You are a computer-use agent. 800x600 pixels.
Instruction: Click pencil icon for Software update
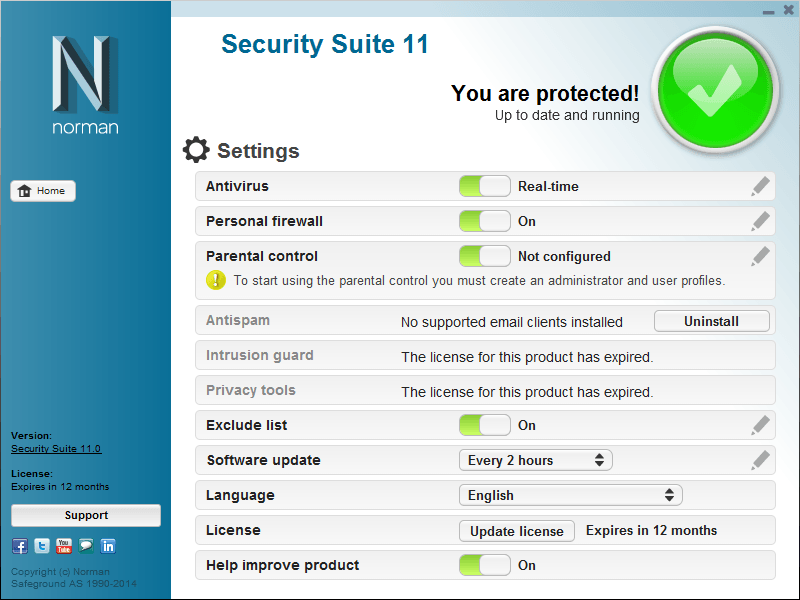point(761,460)
